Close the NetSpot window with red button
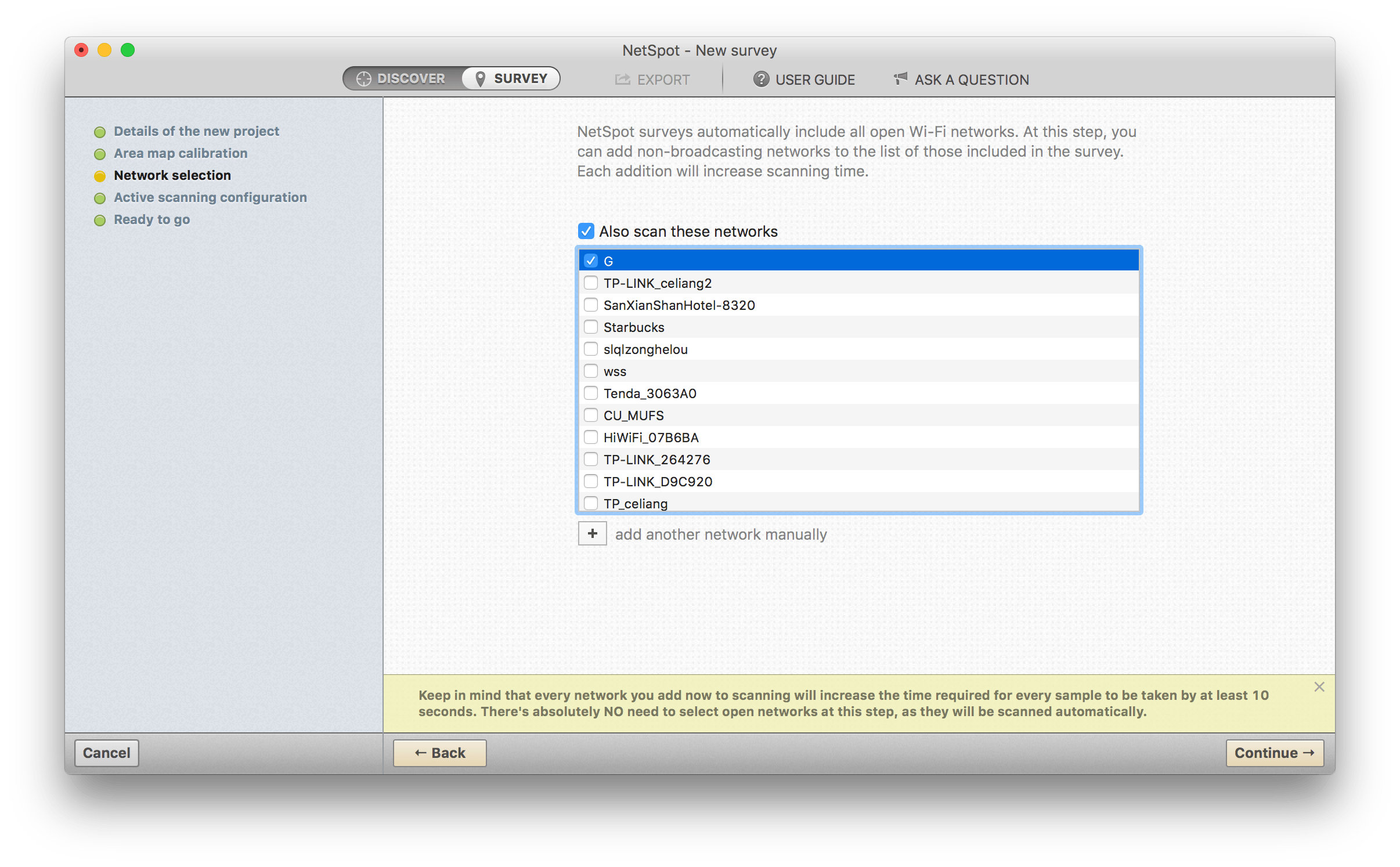This screenshot has width=1400, height=867. coord(81,50)
